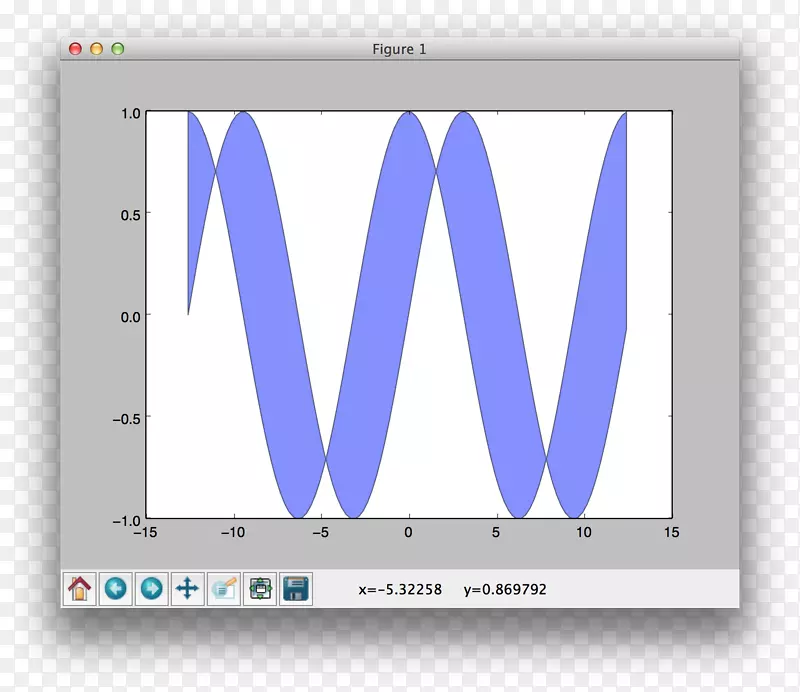The image size is (800, 692).
Task: Click the 15 x-axis tick label
Action: coord(673,532)
